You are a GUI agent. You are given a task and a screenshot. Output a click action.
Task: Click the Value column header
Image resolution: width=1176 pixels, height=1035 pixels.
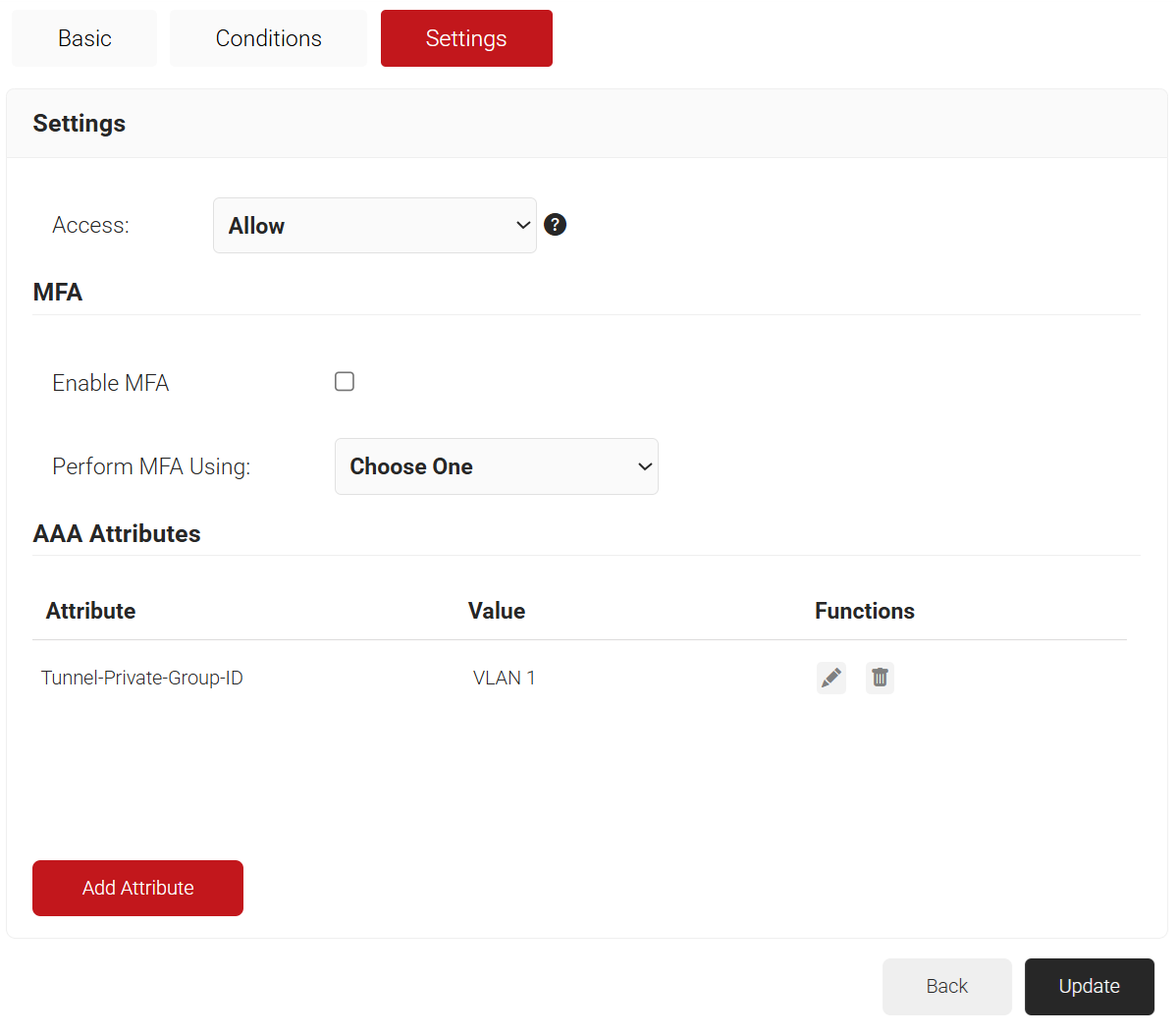[x=497, y=611]
